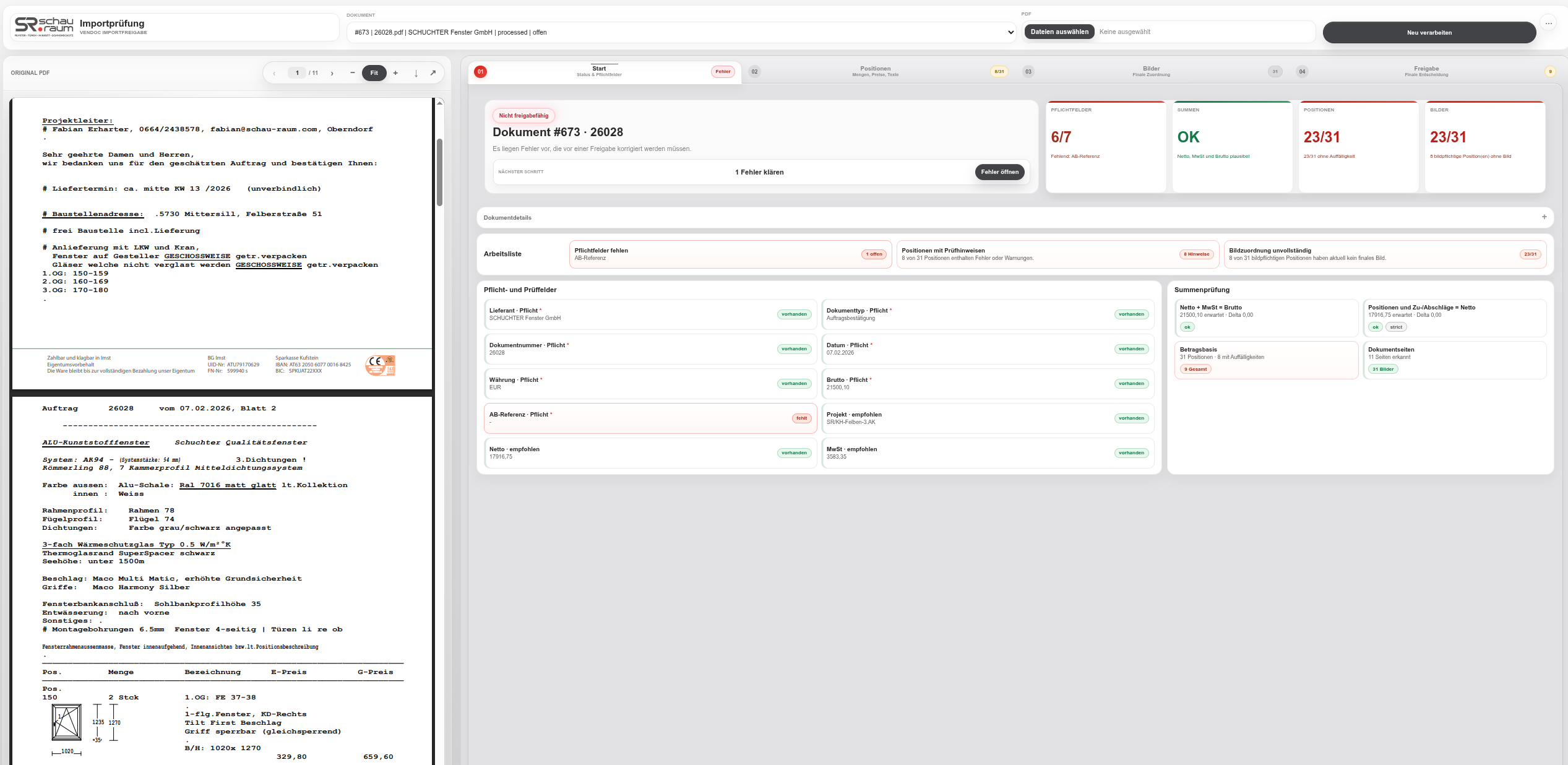Click Dateien auswählen file chooser
1568x765 pixels.
pyautogui.click(x=1059, y=32)
